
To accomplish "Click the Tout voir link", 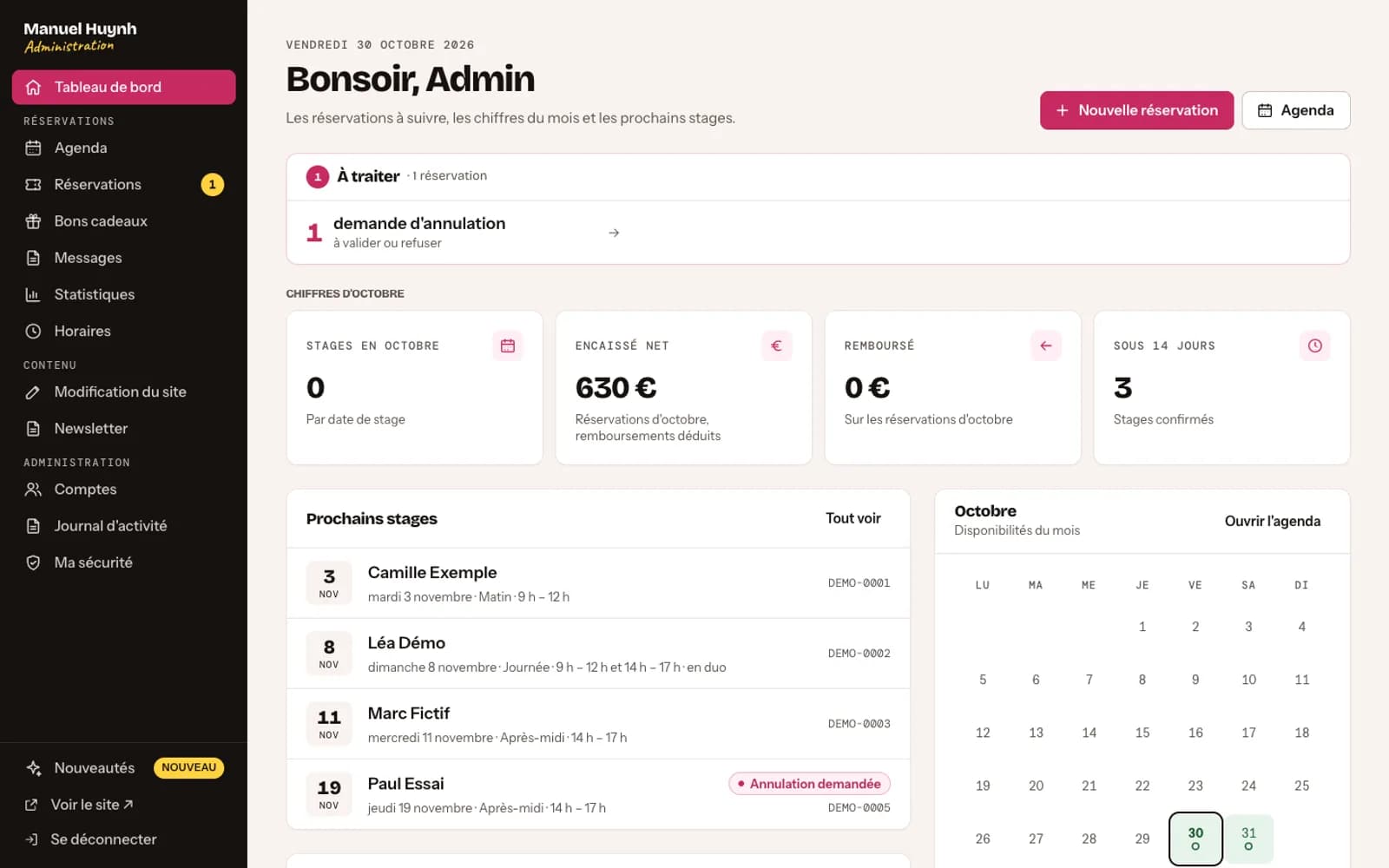I will 852,518.
